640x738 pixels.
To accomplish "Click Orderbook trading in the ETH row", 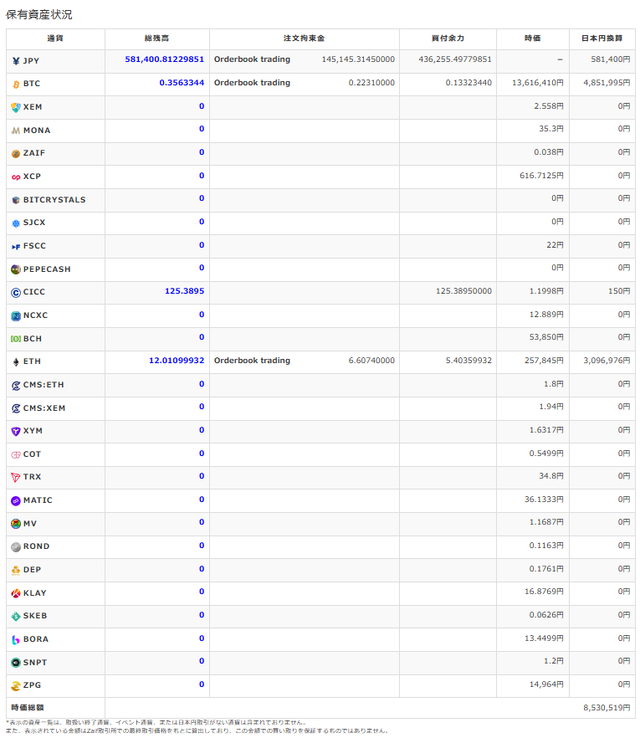I will tap(252, 361).
